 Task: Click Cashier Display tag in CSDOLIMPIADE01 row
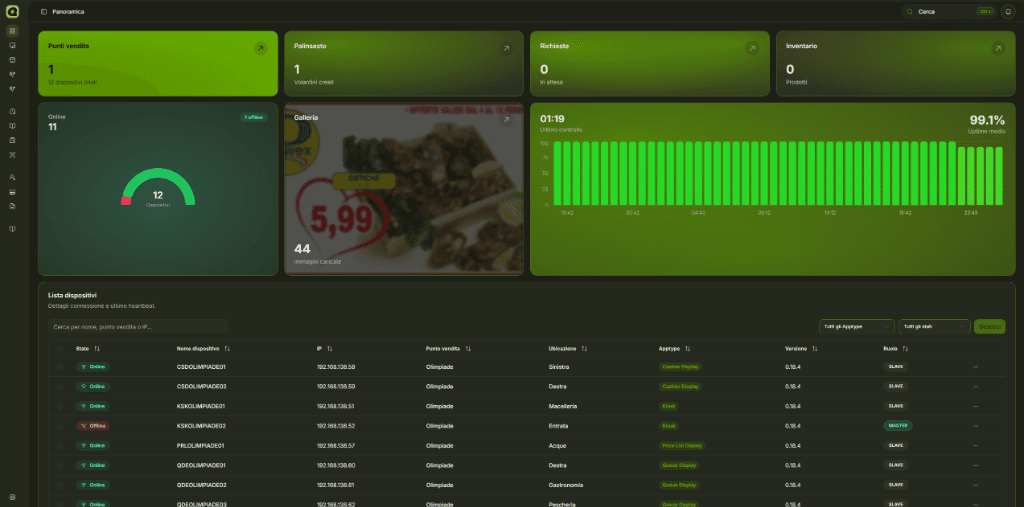(680, 367)
